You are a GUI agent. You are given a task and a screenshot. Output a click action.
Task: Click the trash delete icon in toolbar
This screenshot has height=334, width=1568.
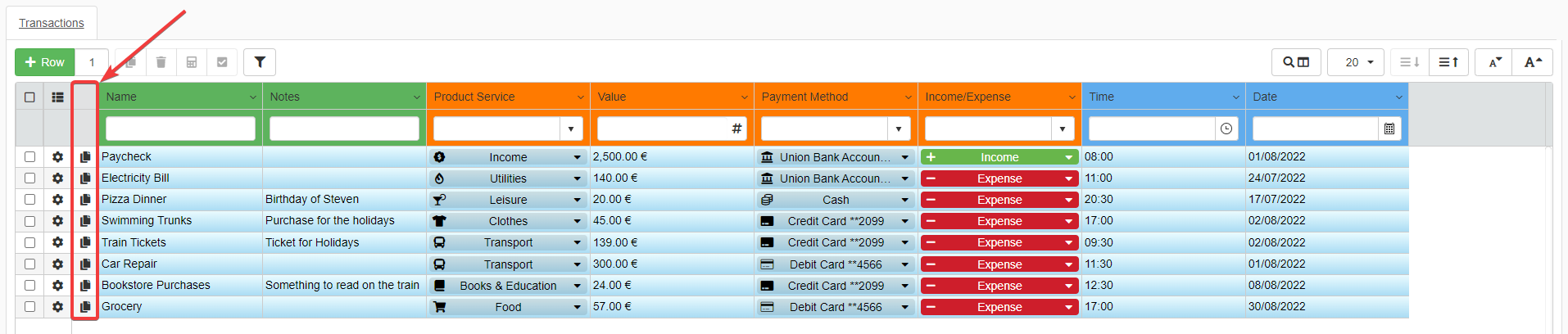161,62
